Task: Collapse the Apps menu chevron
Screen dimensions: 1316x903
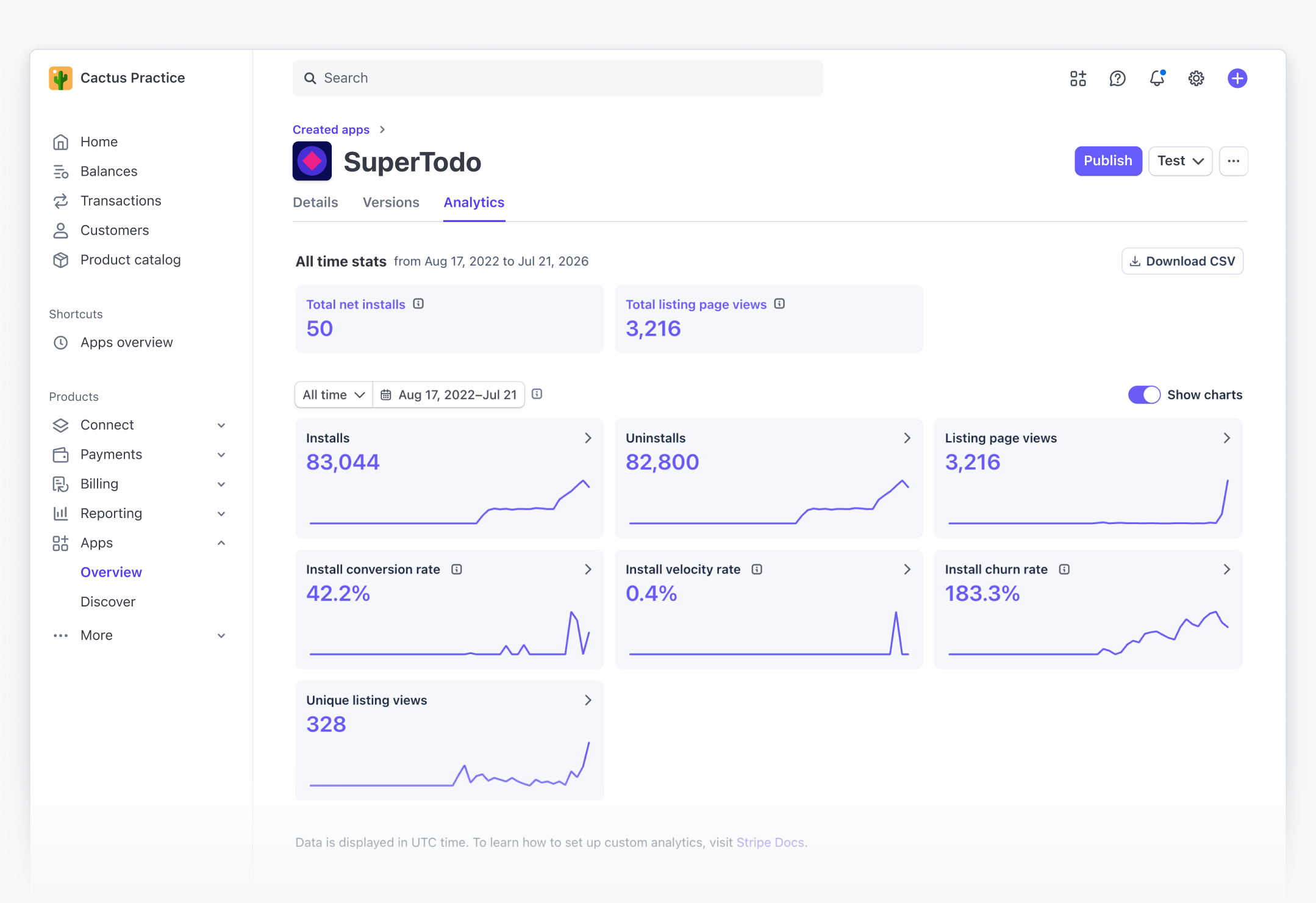Action: coord(221,543)
